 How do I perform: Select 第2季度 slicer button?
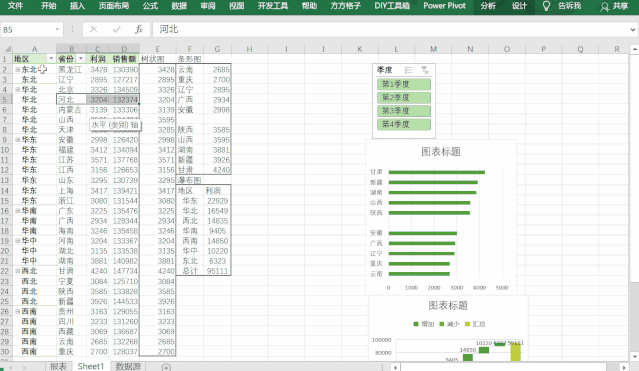pyautogui.click(x=403, y=97)
